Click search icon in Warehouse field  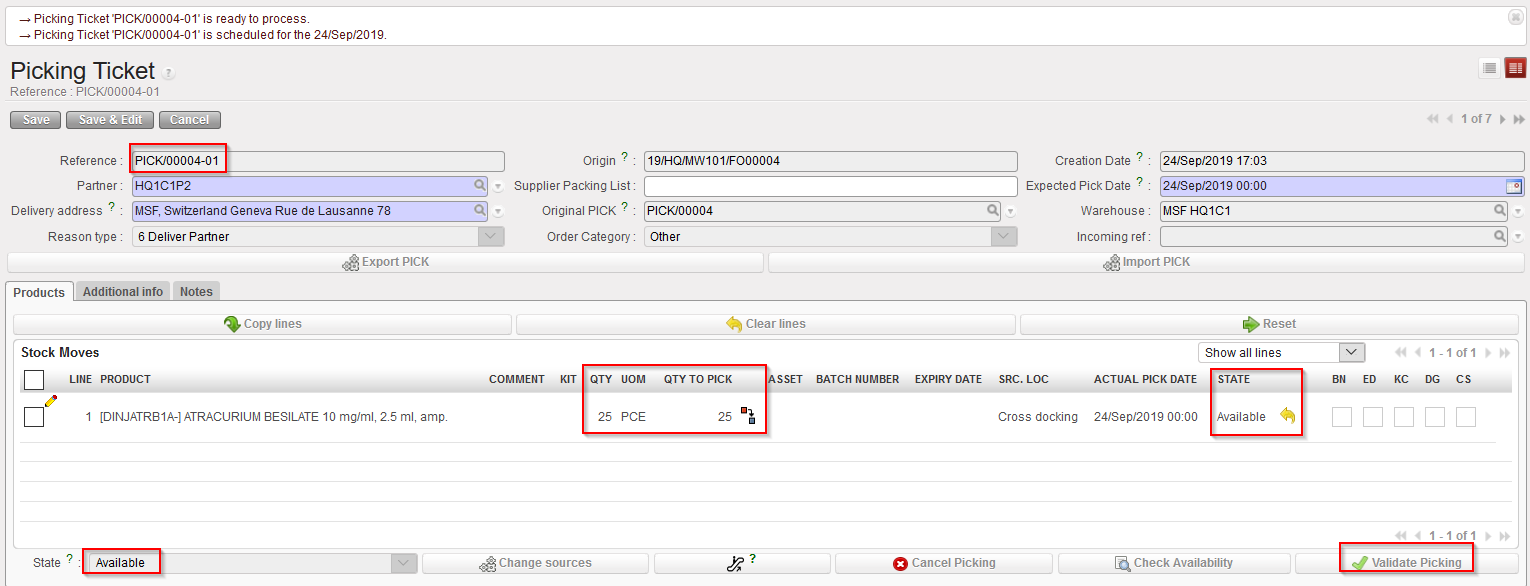pos(1500,211)
